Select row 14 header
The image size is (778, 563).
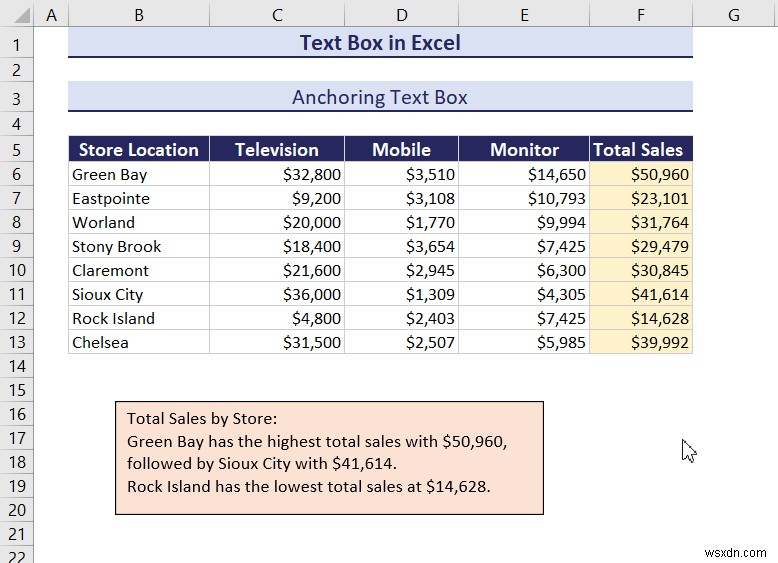click(16, 366)
